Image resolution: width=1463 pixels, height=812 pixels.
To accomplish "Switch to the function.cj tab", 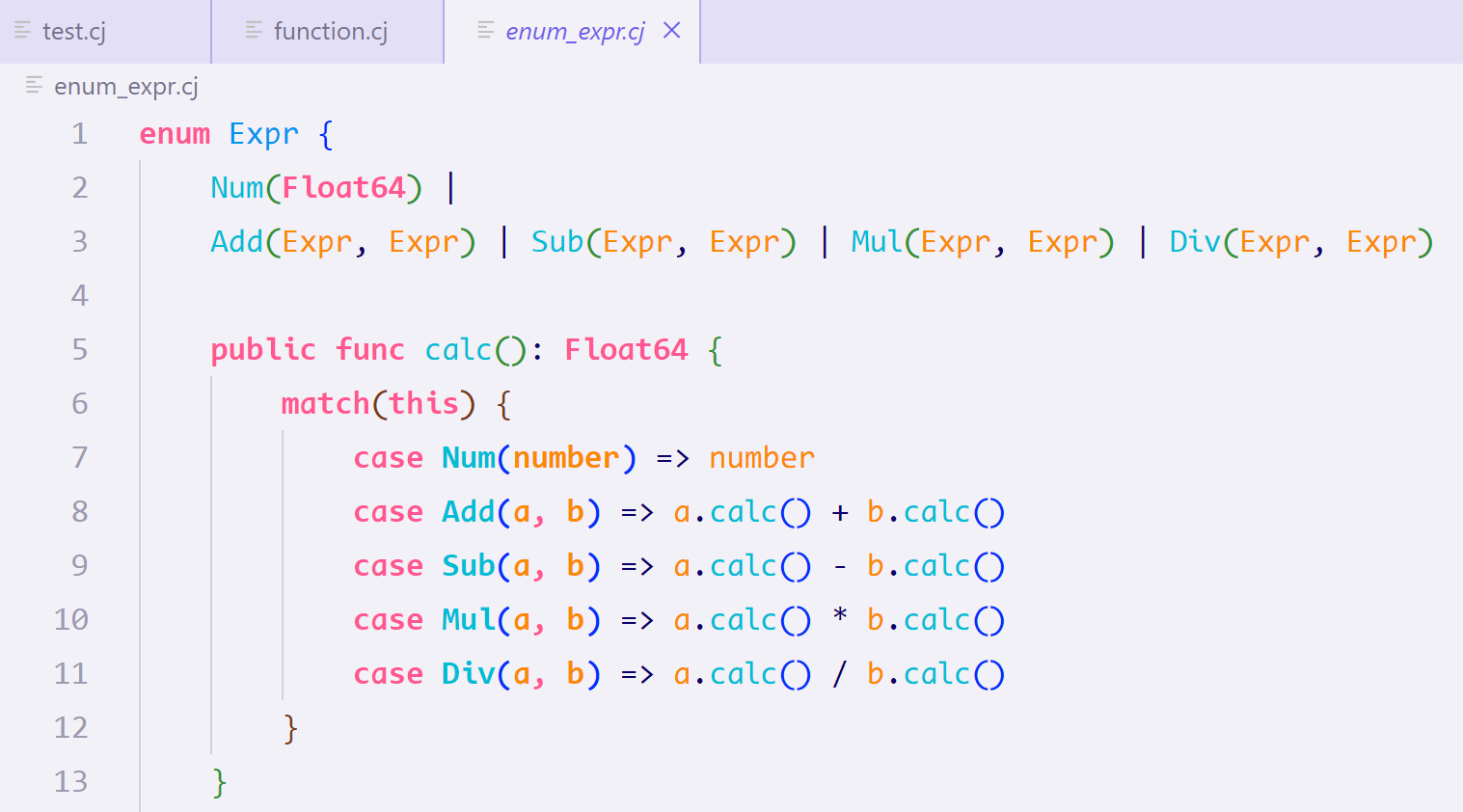I will click(x=328, y=31).
